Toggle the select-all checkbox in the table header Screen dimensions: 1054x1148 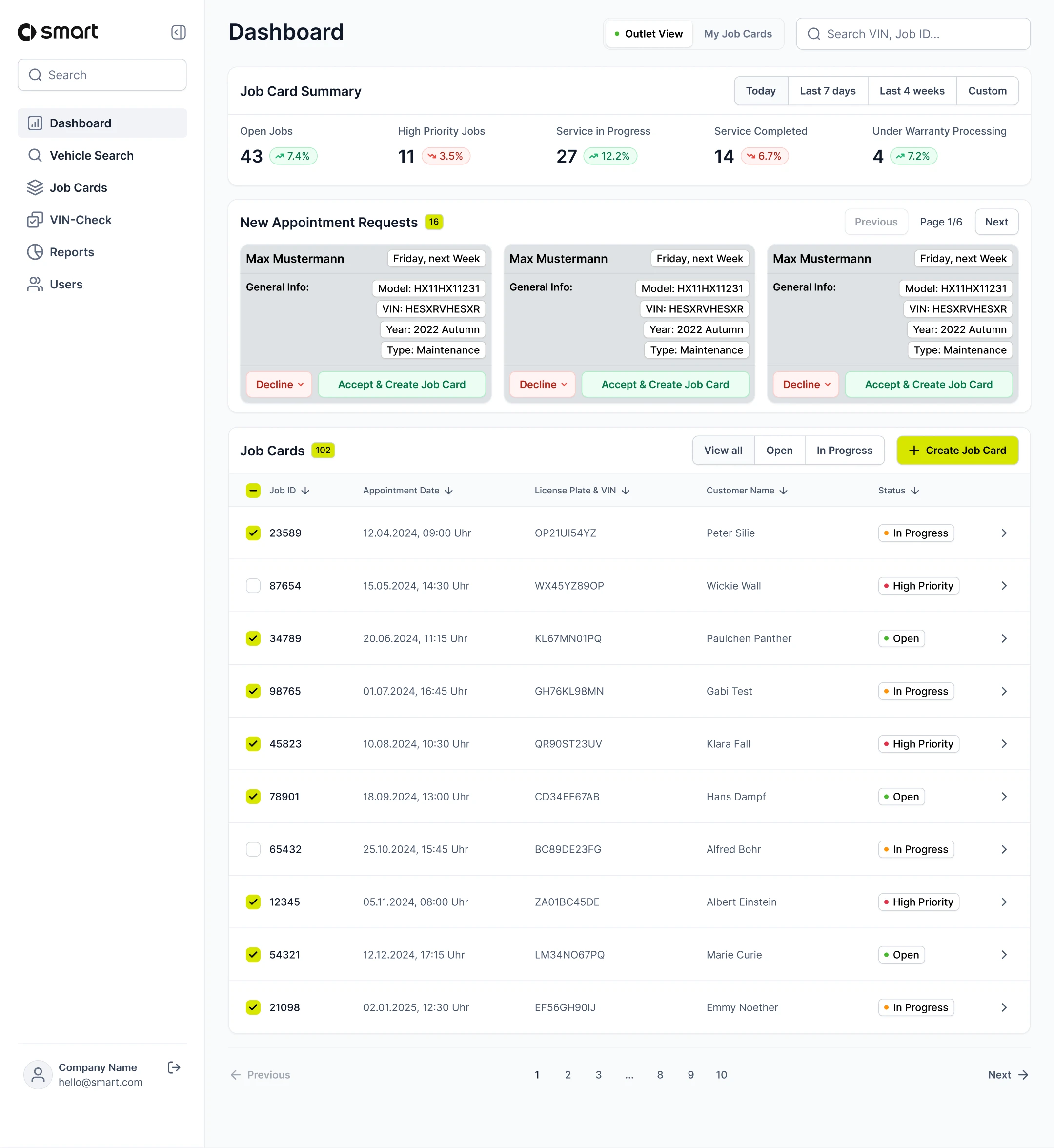[253, 490]
